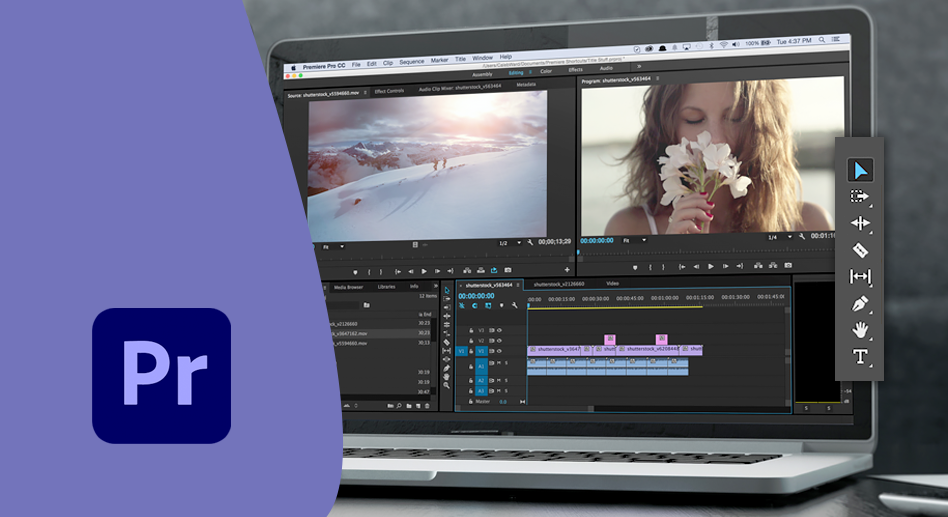Click Export Frame camera in Program monitor
This screenshot has height=517, width=948.
(x=788, y=265)
